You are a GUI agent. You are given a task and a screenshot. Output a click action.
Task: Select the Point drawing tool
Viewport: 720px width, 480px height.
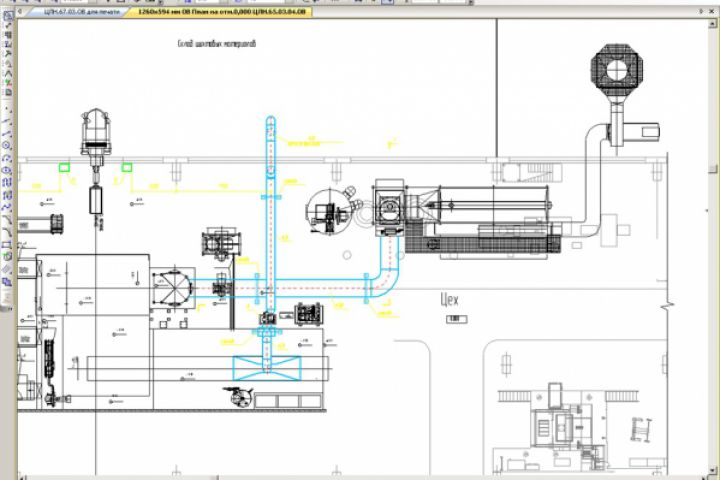7,110
